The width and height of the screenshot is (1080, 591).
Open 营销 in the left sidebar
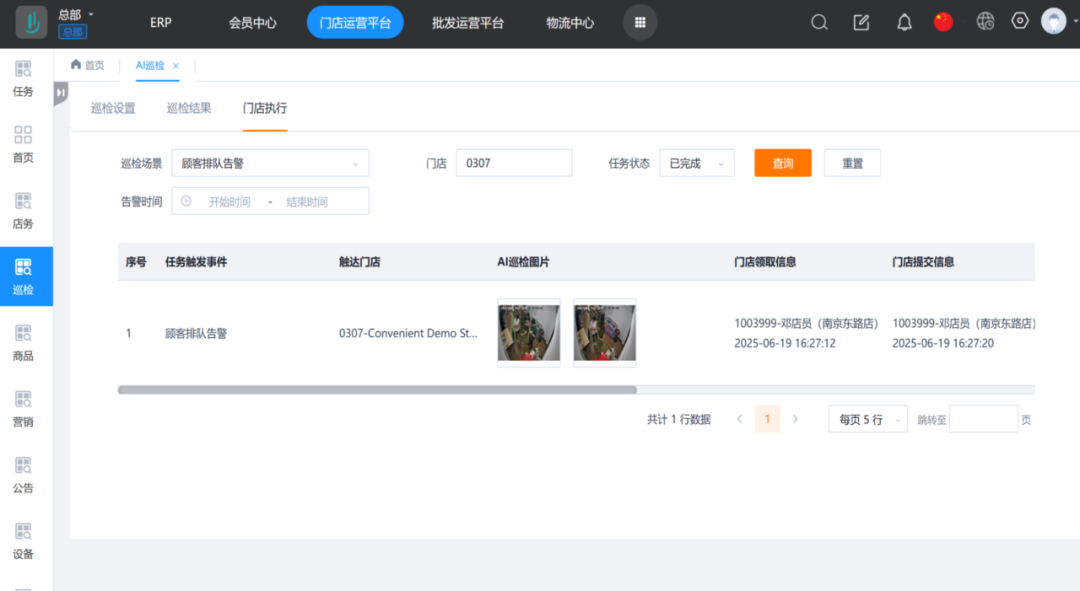click(x=23, y=408)
